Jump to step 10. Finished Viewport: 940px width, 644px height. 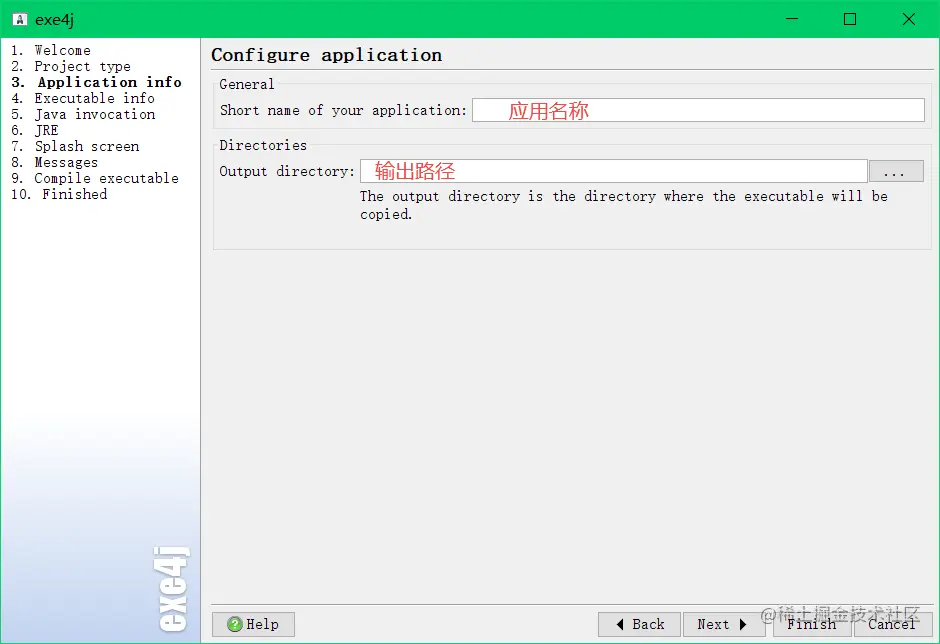(59, 194)
